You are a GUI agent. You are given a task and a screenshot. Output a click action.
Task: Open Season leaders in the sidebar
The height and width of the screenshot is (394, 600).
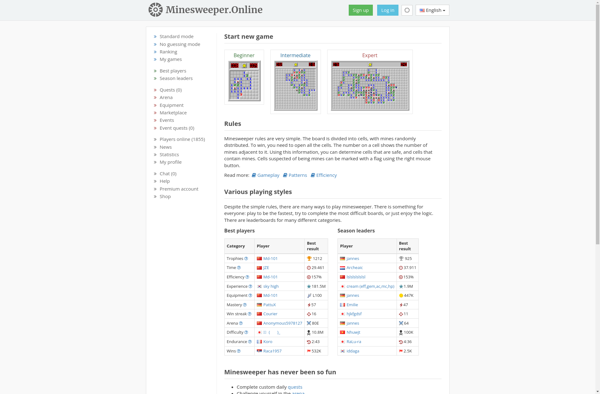point(176,78)
